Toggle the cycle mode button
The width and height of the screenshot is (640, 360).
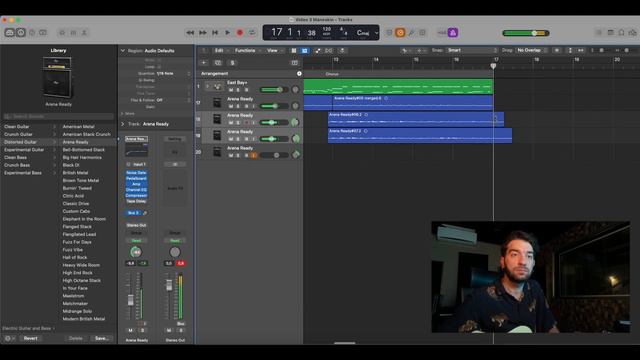252,33
